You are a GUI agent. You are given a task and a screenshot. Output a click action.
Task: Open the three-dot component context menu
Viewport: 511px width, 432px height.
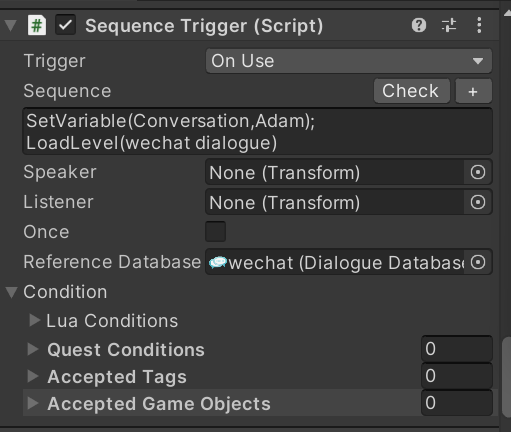479,25
